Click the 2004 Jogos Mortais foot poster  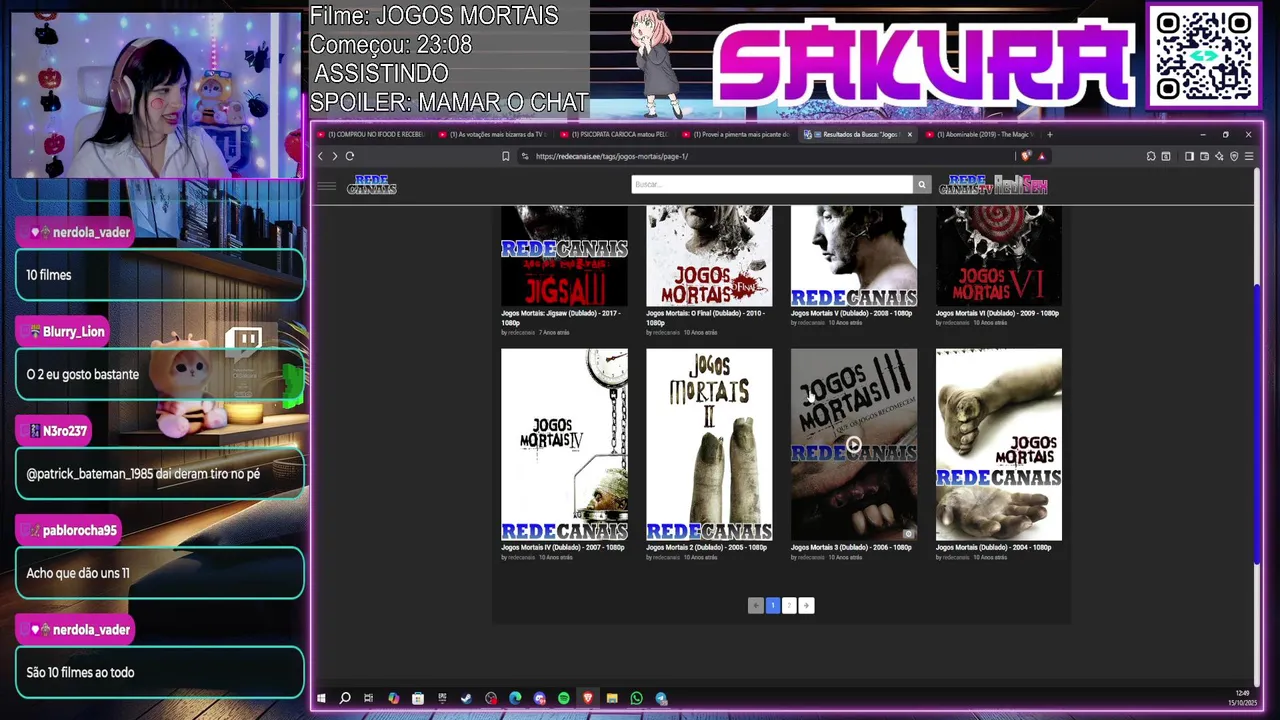coord(999,444)
